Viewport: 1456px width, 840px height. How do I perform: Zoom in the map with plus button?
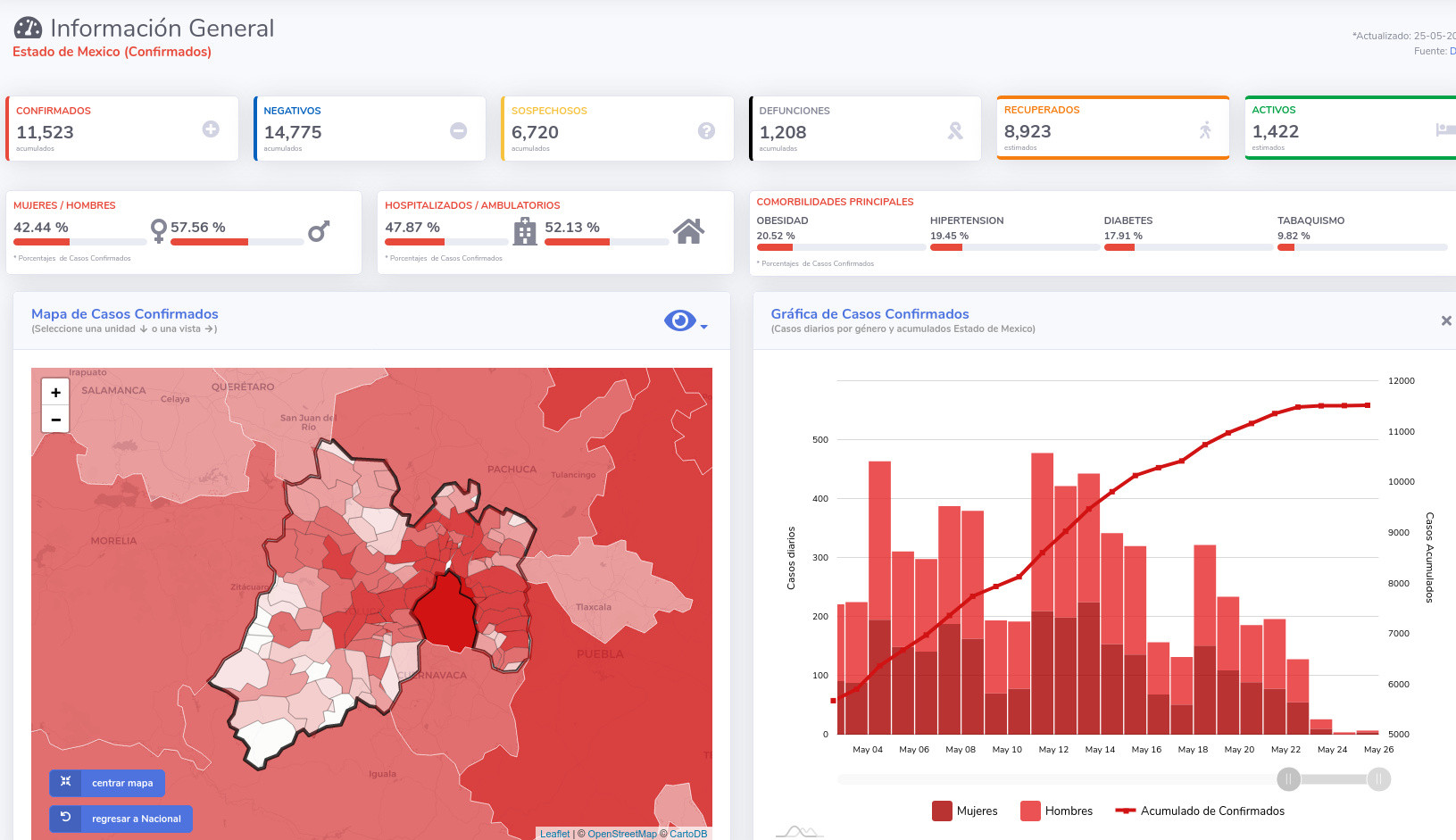tap(55, 392)
